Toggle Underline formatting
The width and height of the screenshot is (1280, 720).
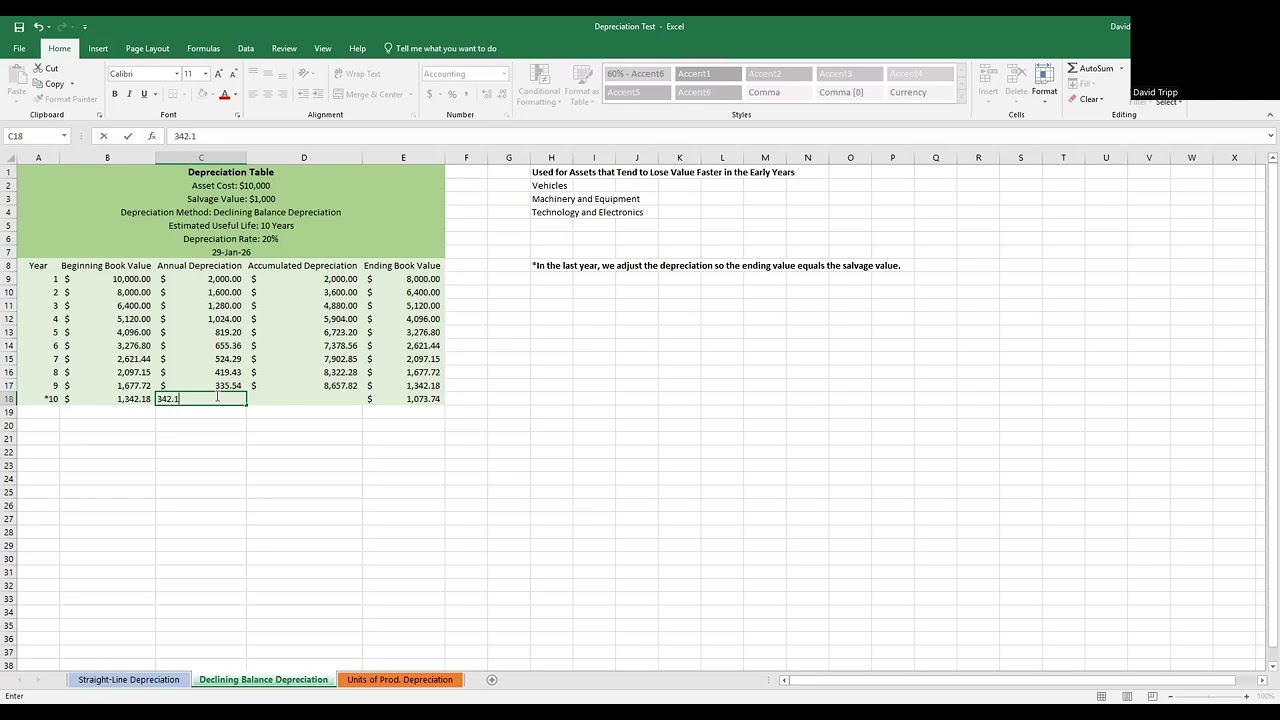point(144,94)
